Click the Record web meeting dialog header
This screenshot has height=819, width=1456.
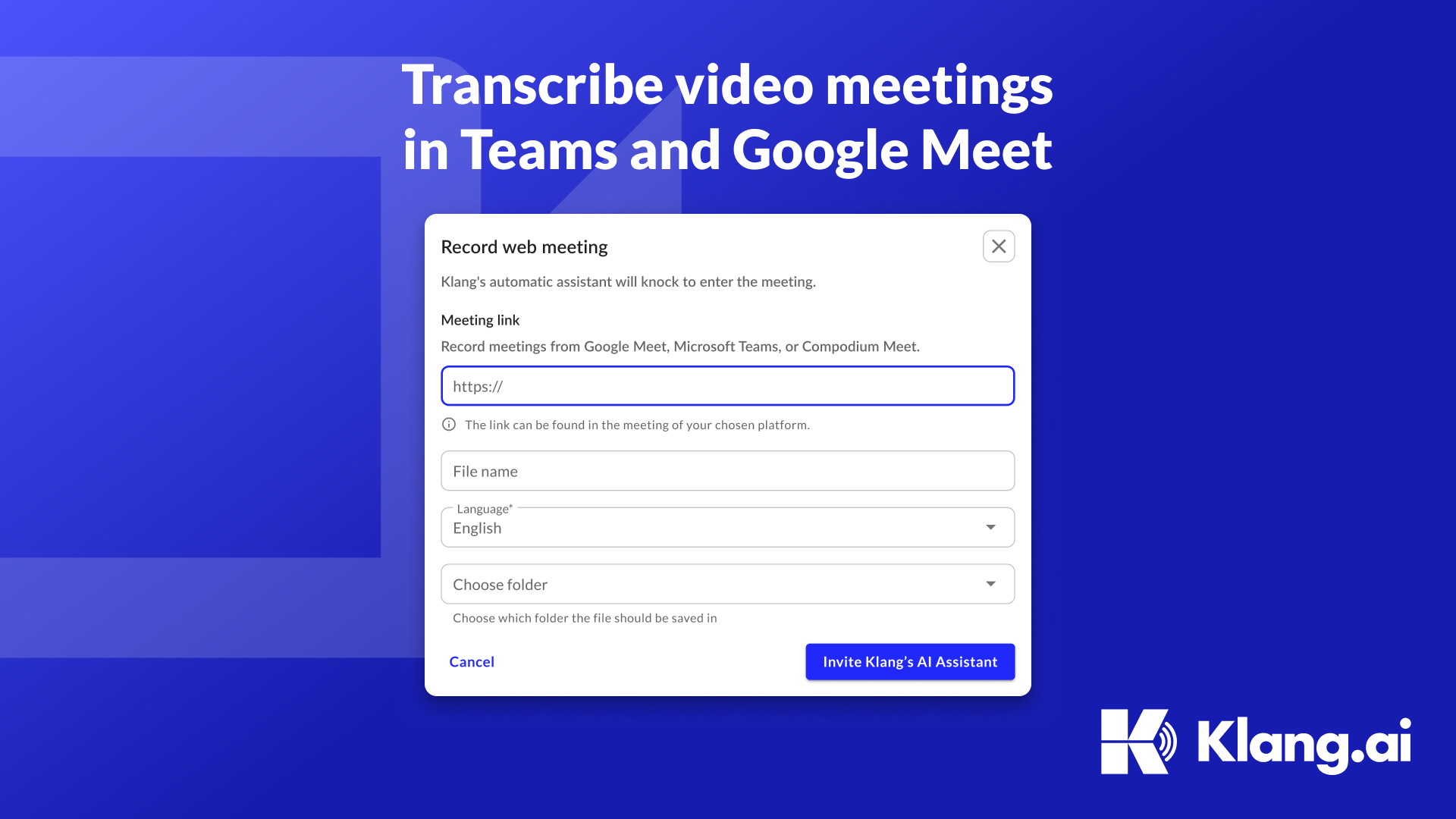[524, 246]
